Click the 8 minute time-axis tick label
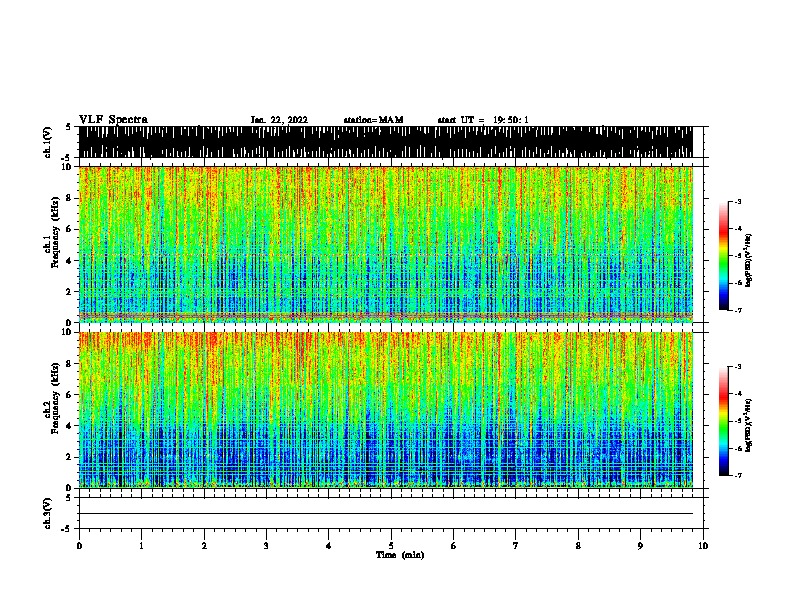 [578, 546]
